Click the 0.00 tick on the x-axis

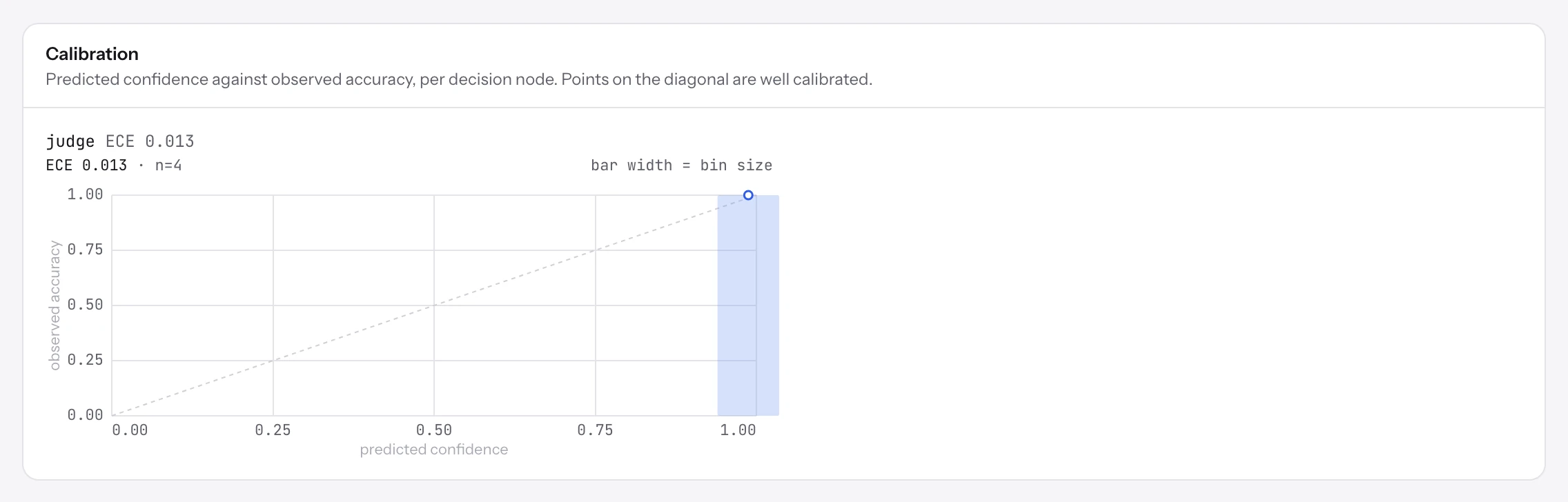tap(130, 430)
